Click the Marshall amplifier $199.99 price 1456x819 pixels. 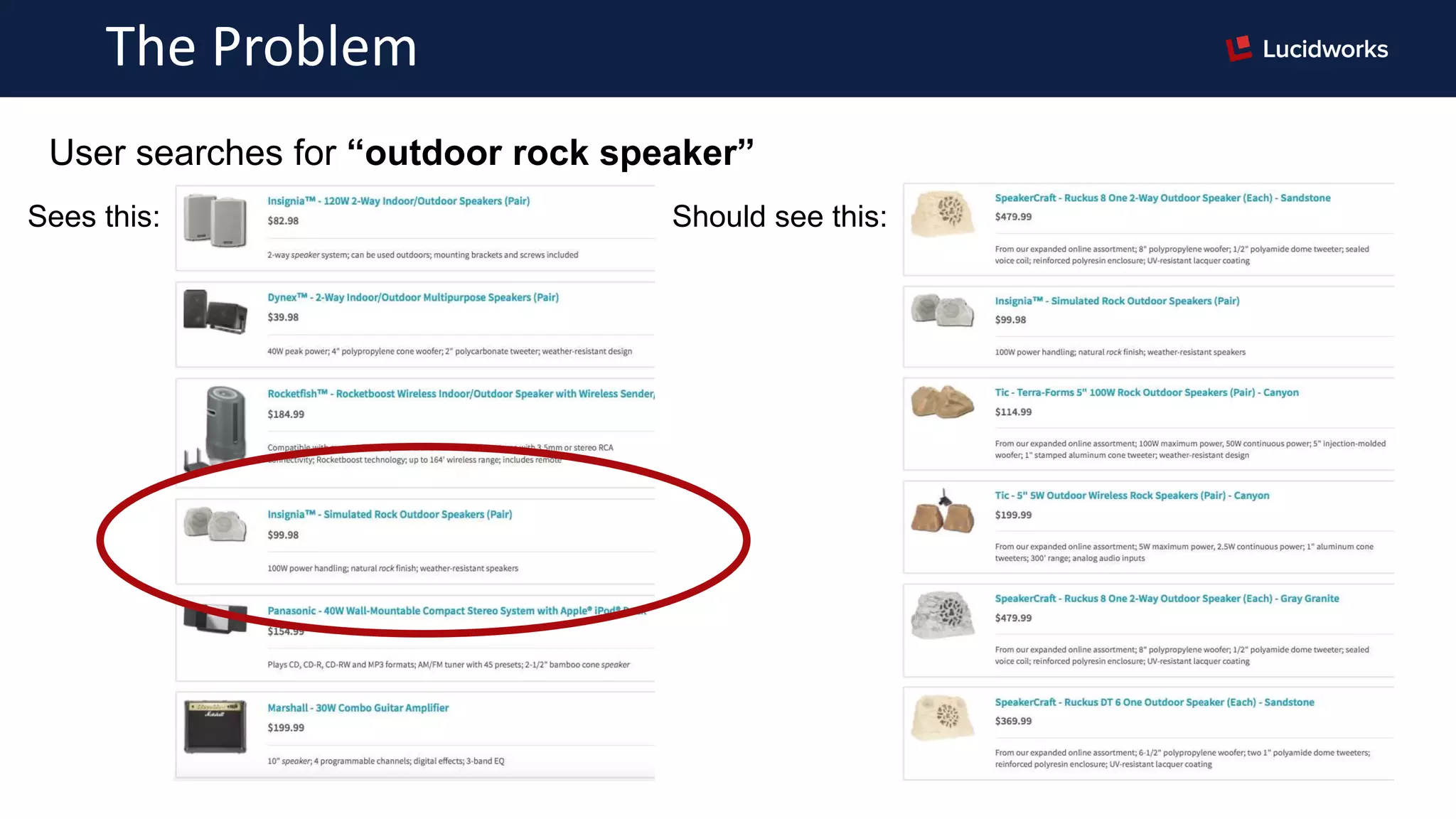(286, 728)
